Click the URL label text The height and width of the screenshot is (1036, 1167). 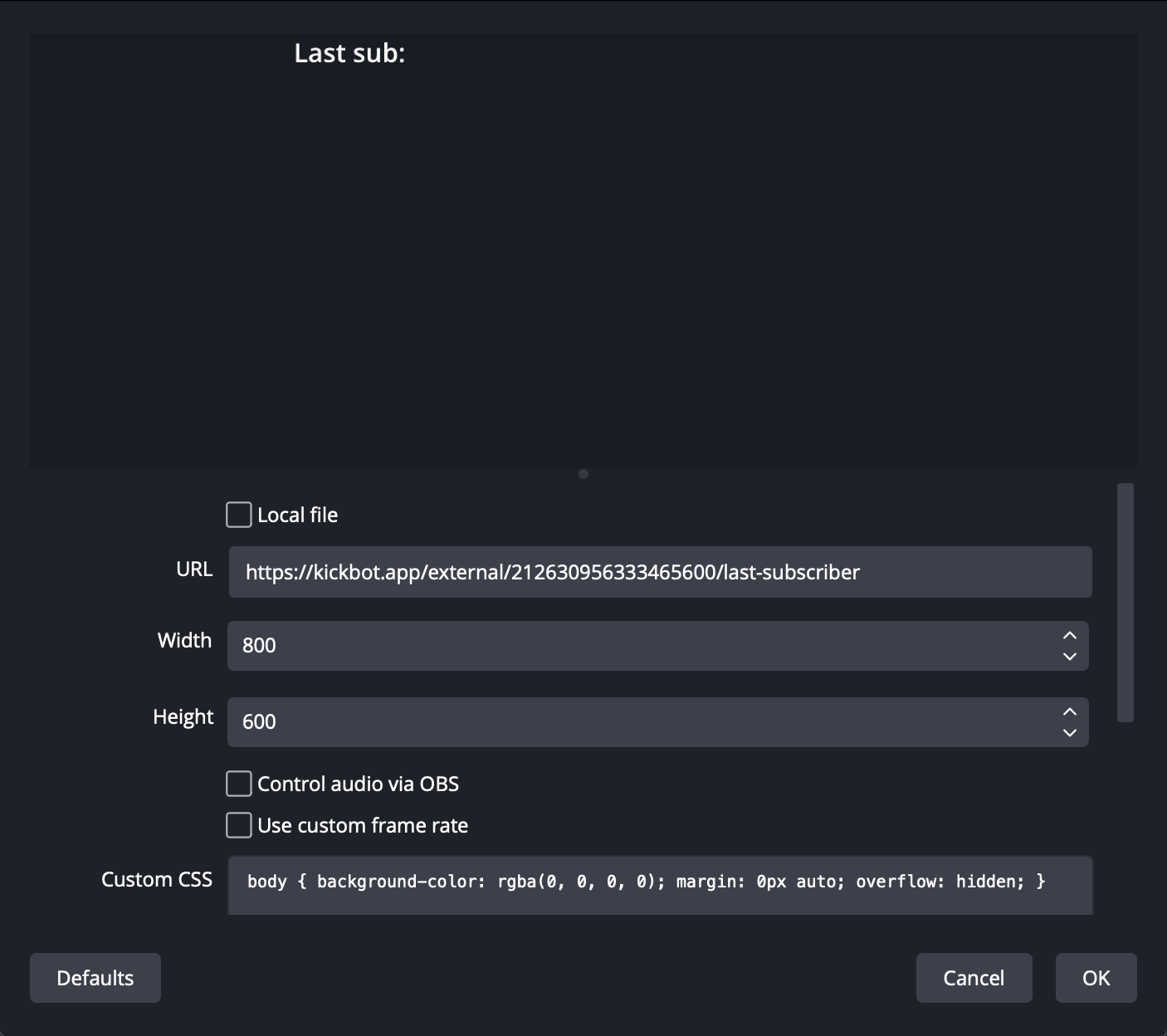tap(194, 569)
